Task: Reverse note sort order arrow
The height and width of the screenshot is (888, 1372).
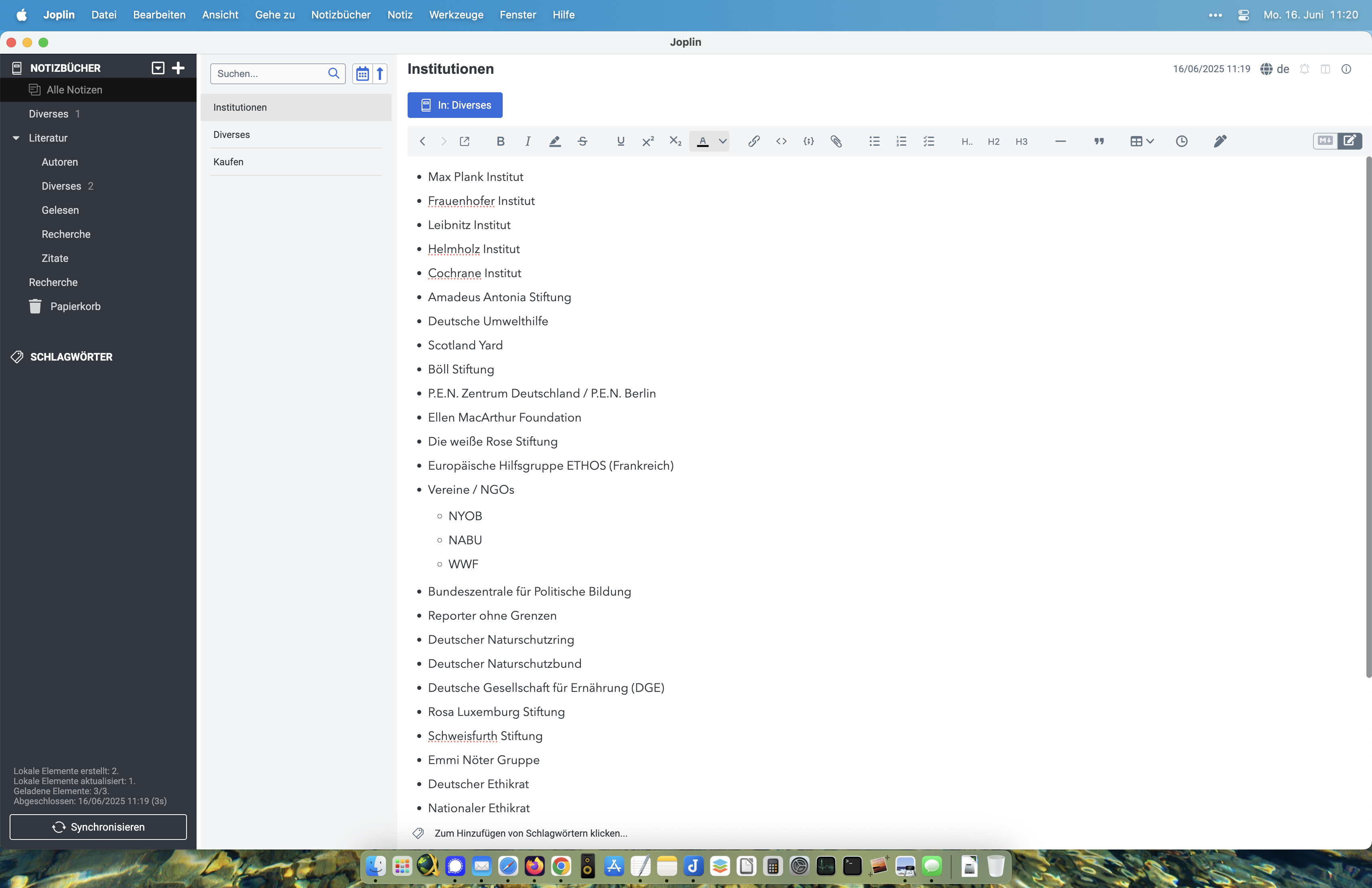Action: pyautogui.click(x=380, y=74)
